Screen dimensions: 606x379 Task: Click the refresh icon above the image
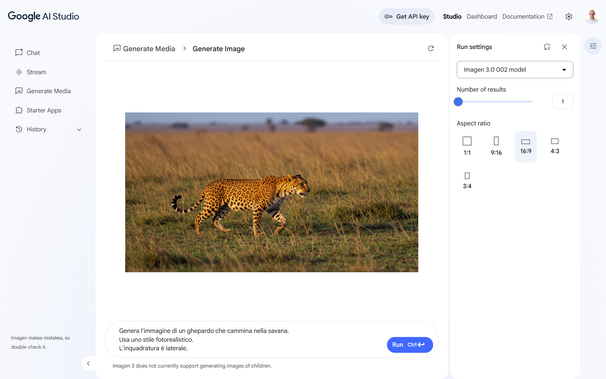[x=431, y=48]
